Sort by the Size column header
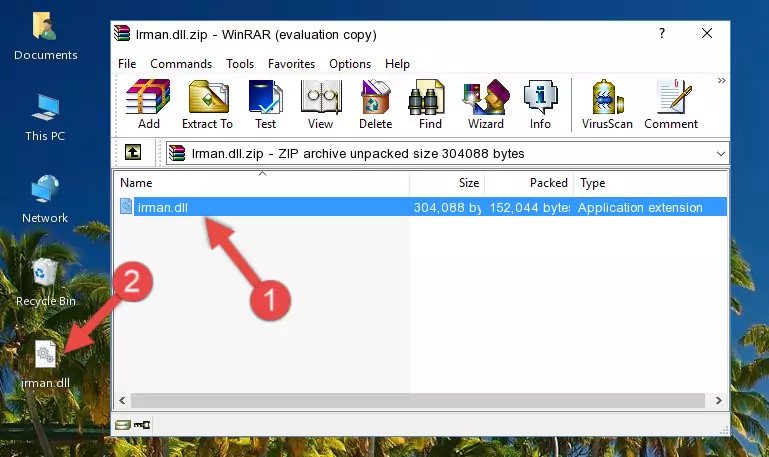 point(447,183)
